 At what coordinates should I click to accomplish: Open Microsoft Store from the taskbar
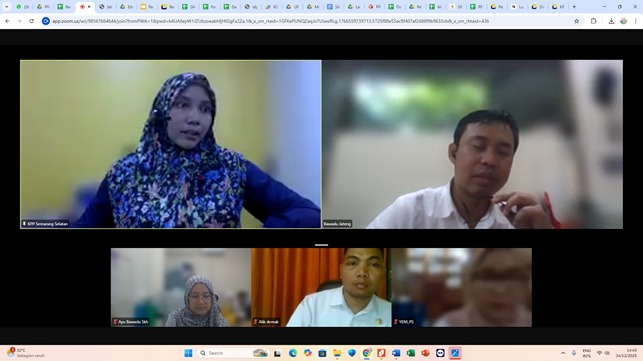322,353
